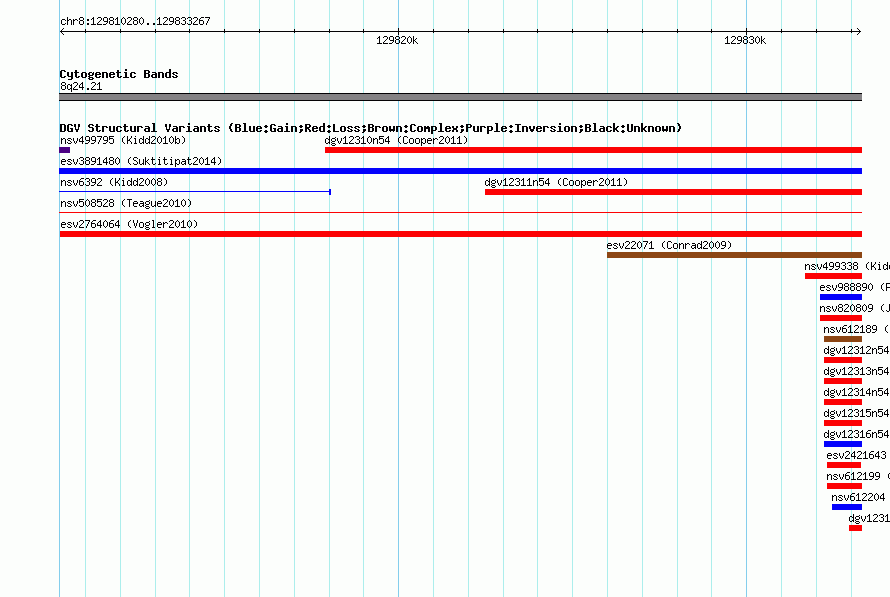Open the nsv6392 (Kidd2008) label
This screenshot has width=890, height=597.
(x=114, y=182)
